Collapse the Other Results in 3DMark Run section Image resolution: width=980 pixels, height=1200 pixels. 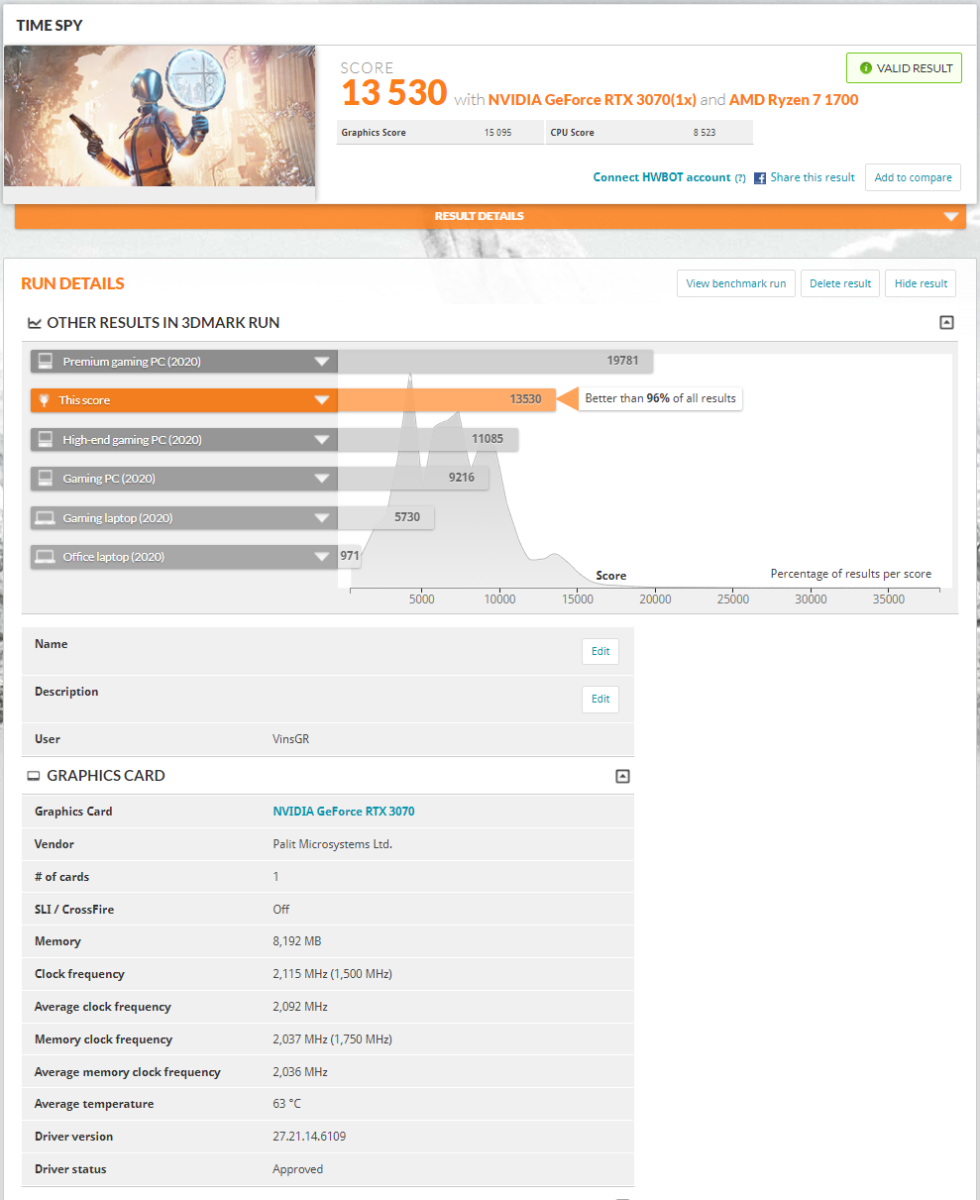click(946, 323)
